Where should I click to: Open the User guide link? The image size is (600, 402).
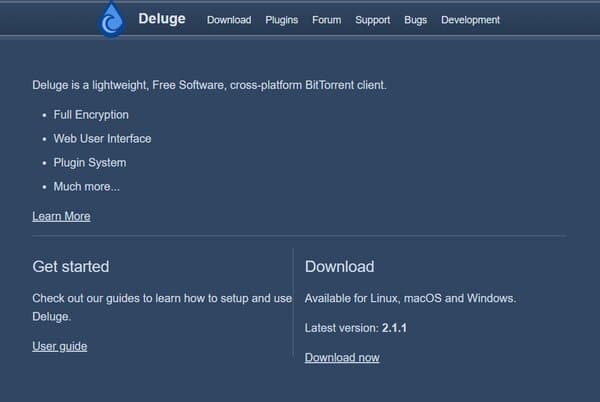pyautogui.click(x=60, y=346)
